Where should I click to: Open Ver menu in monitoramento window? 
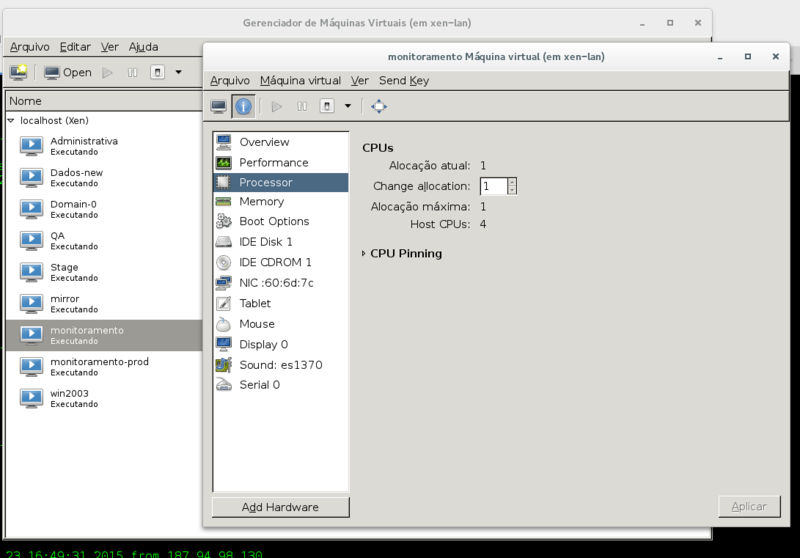359,81
